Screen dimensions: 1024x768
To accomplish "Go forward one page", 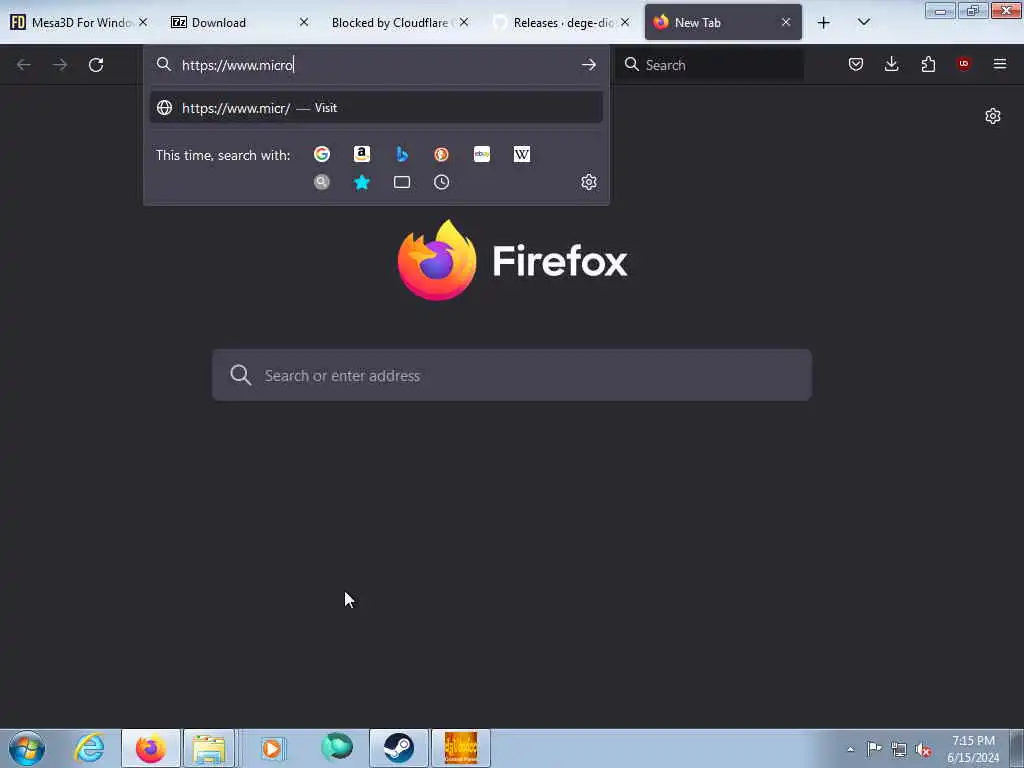I will pyautogui.click(x=60, y=65).
